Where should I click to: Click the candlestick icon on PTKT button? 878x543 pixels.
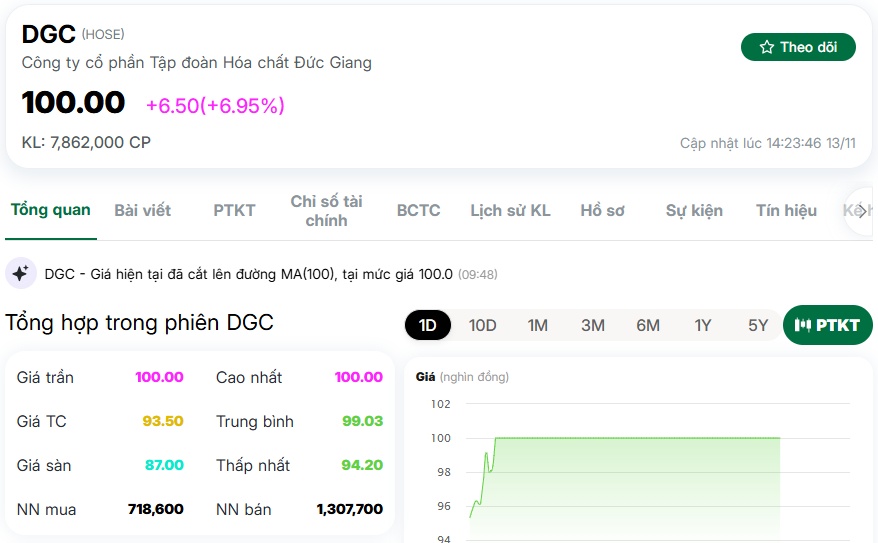click(x=802, y=325)
